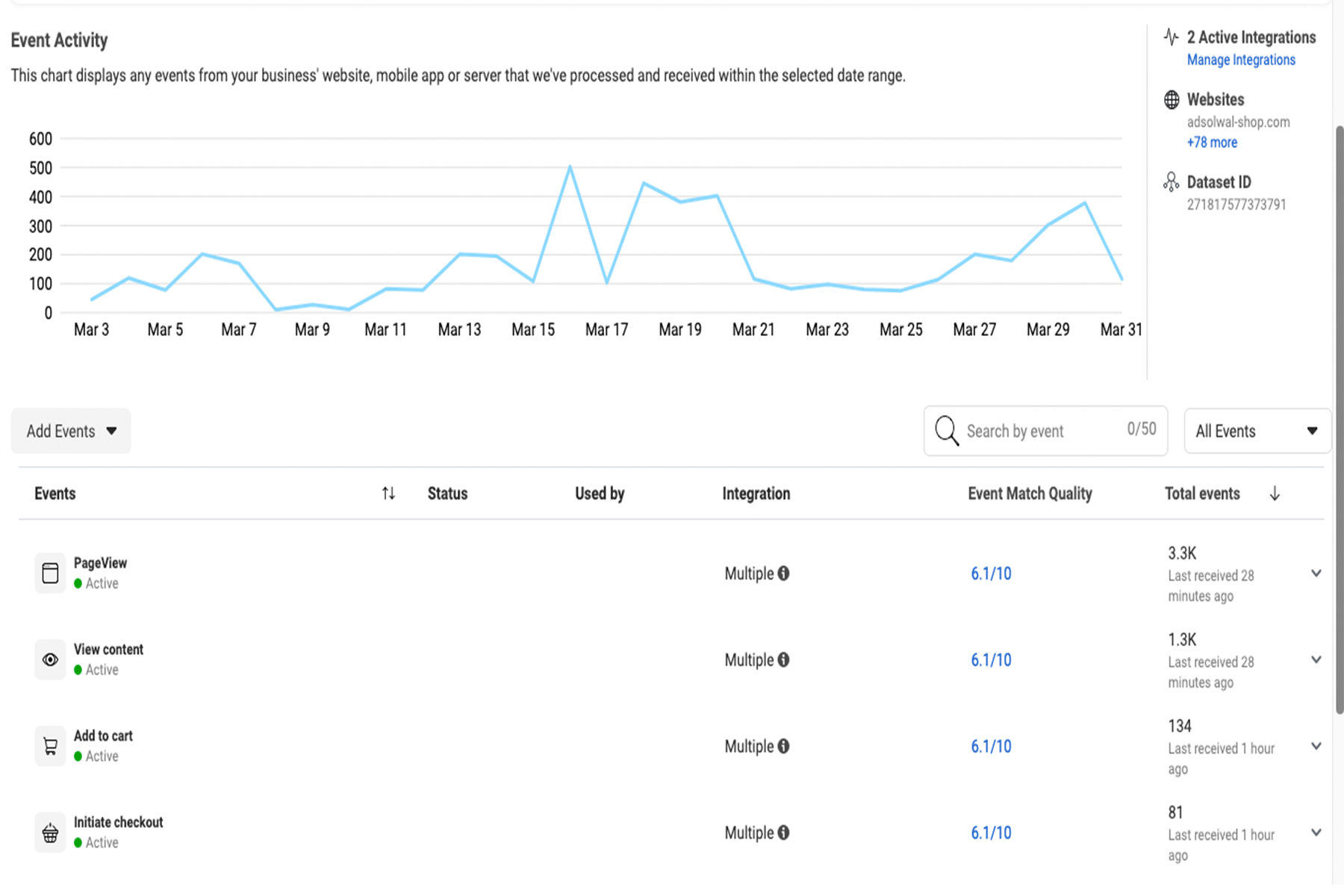Click the View content event name
1344x896 pixels.
coord(108,650)
